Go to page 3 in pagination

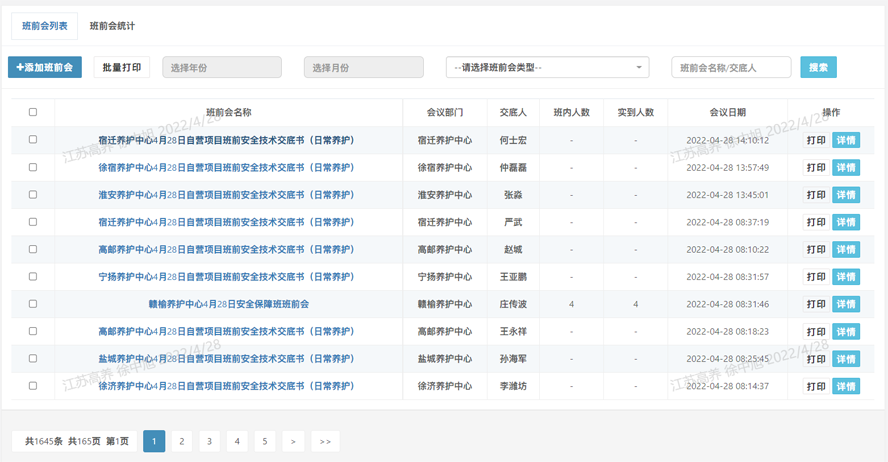[x=209, y=441]
